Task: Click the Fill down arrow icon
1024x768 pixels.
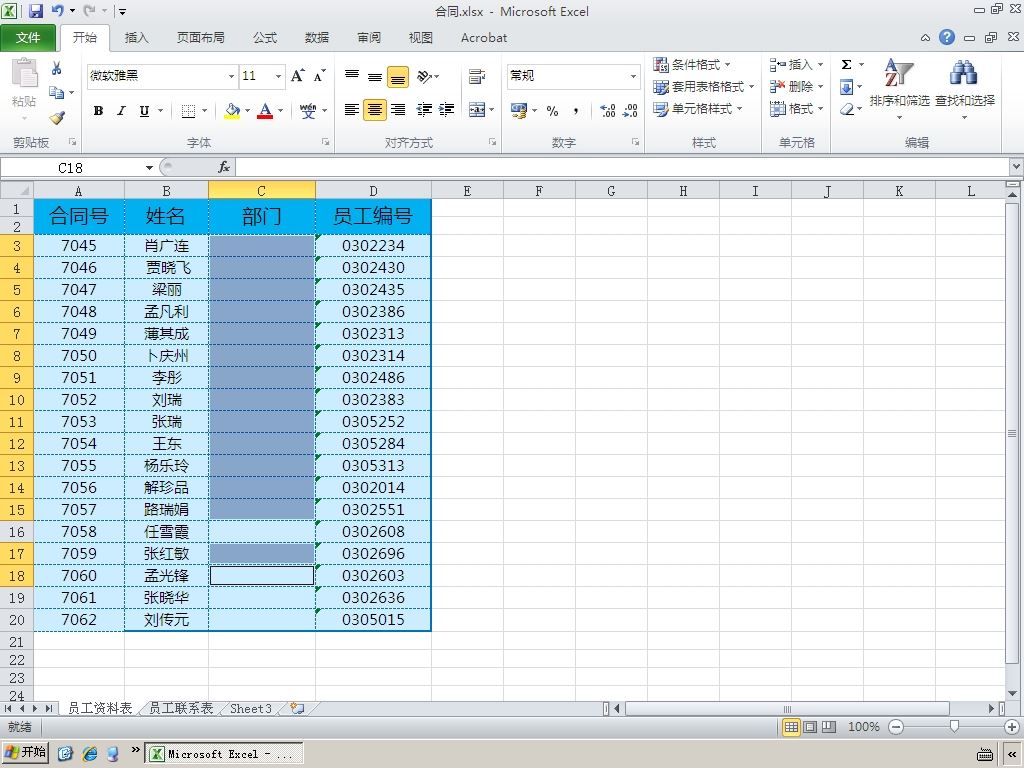Action: [846, 87]
